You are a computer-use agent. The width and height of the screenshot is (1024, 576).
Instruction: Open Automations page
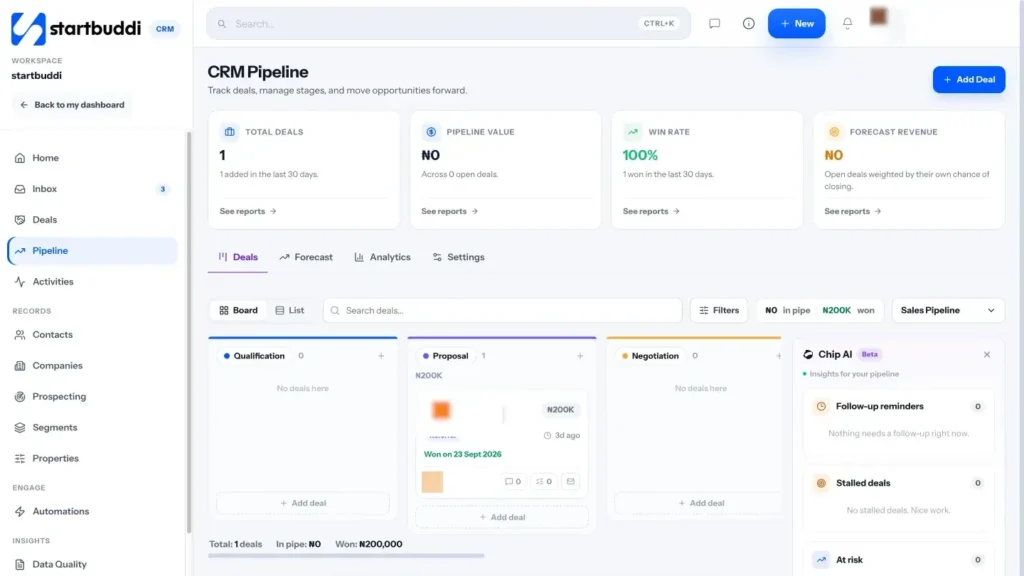[92, 511]
